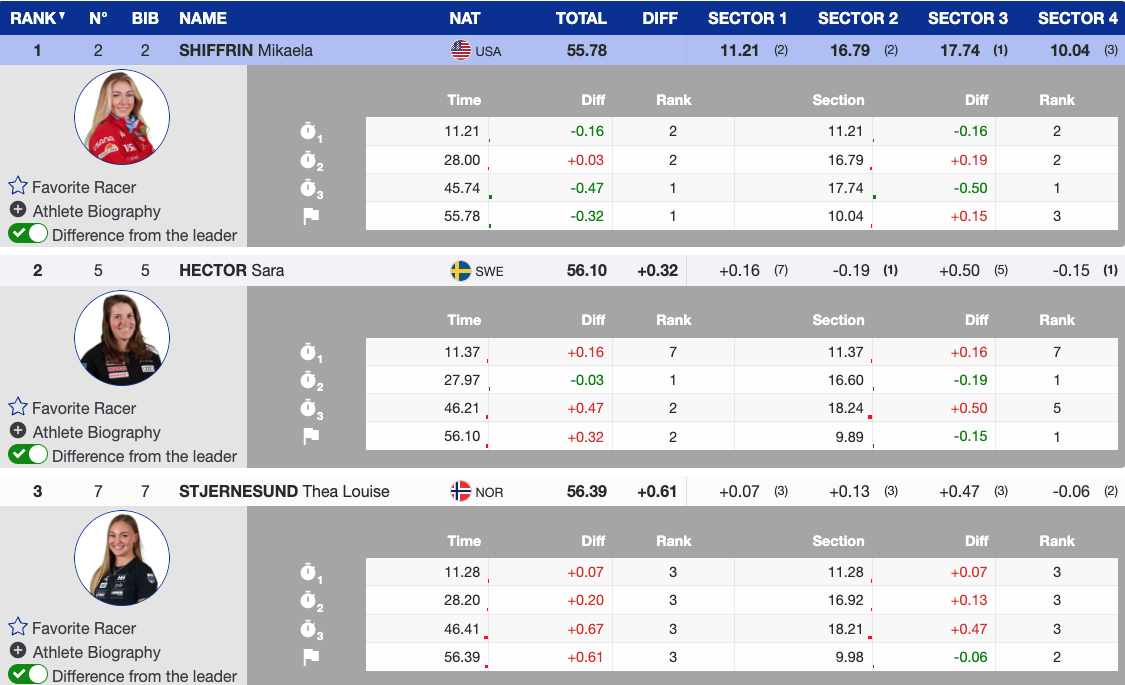Click the star icon beside Shiffrin's Favorite Racer

[18, 186]
